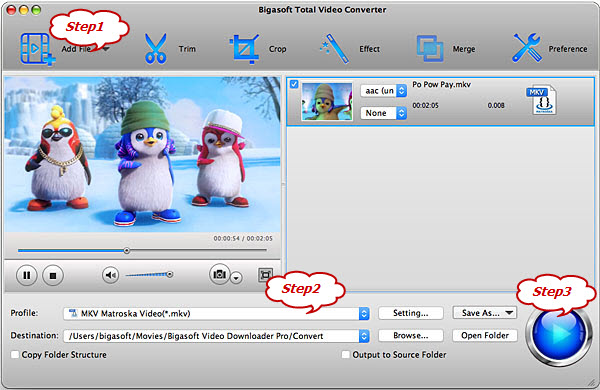Open the None subtitle dropdown
Viewport: 600px width, 390px height.
tap(383, 113)
